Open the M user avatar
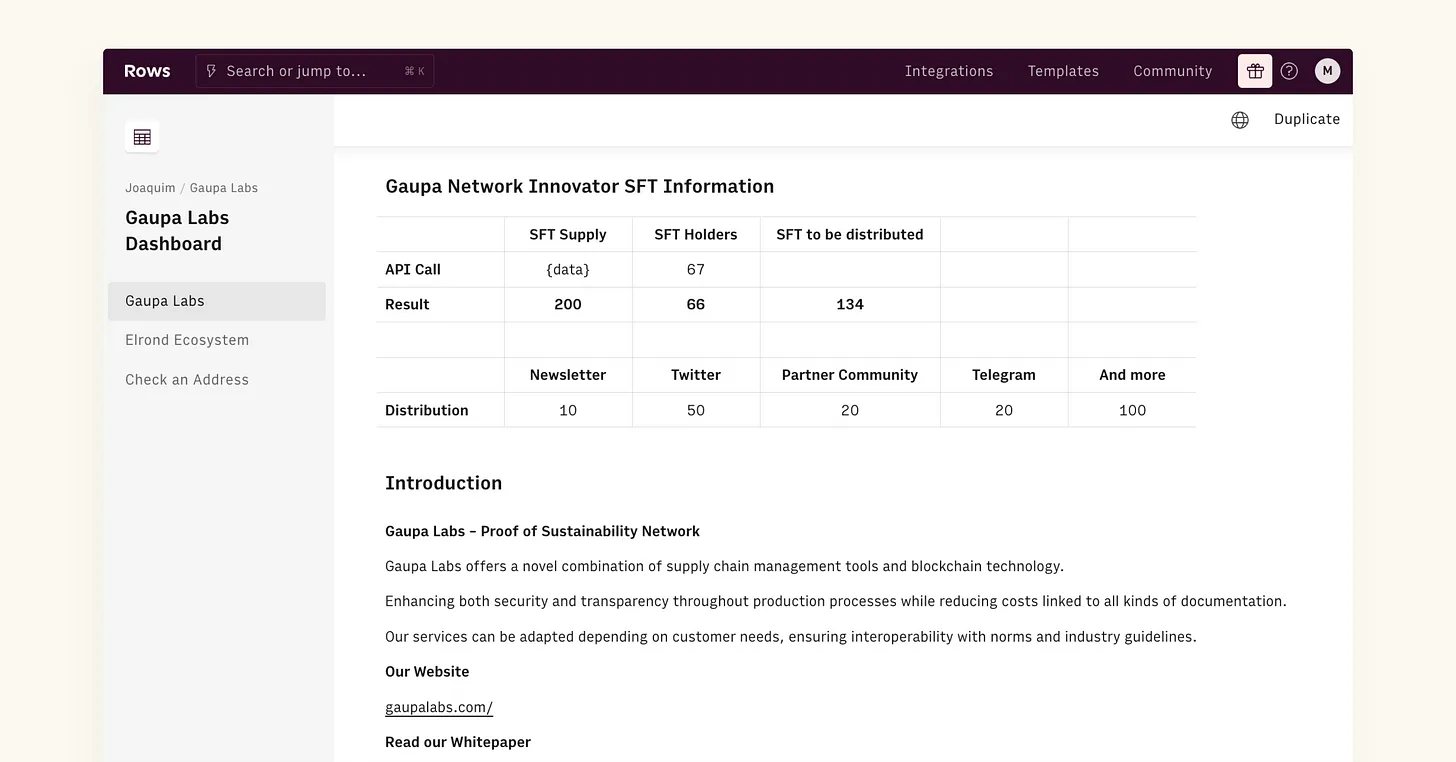Viewport: 1456px width, 762px height. (x=1327, y=71)
